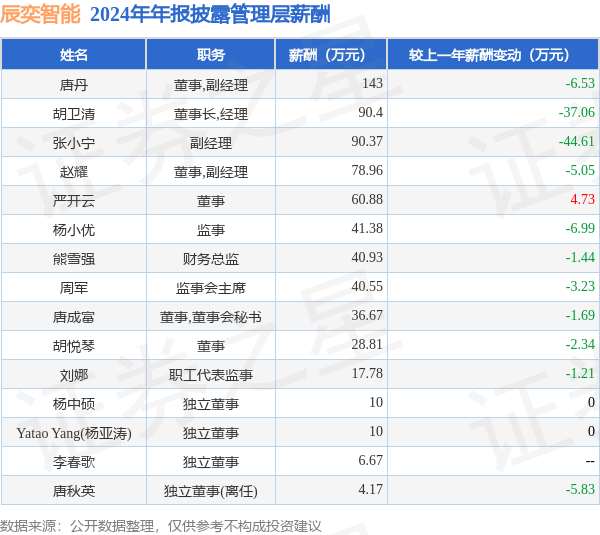Click the salary value 40.55

coord(367,286)
